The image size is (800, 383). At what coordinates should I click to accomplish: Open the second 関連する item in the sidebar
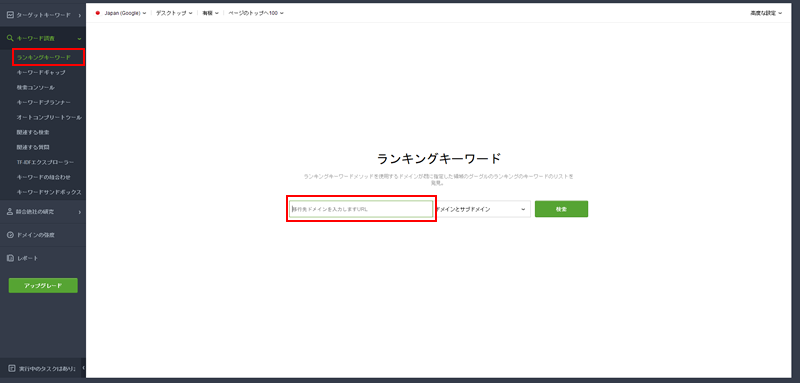tap(33, 147)
